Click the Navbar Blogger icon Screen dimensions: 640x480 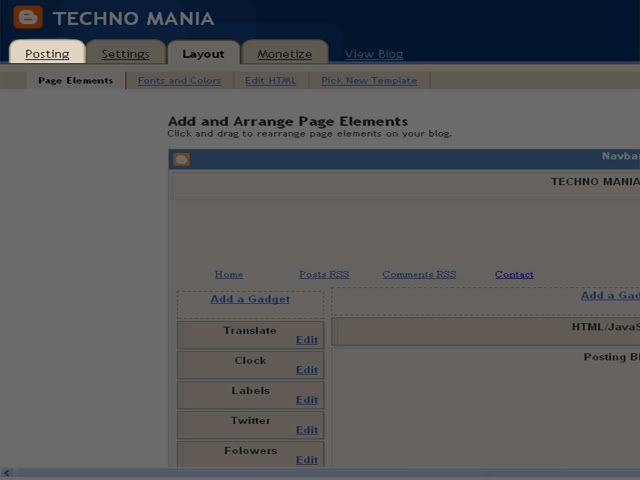pyautogui.click(x=181, y=159)
